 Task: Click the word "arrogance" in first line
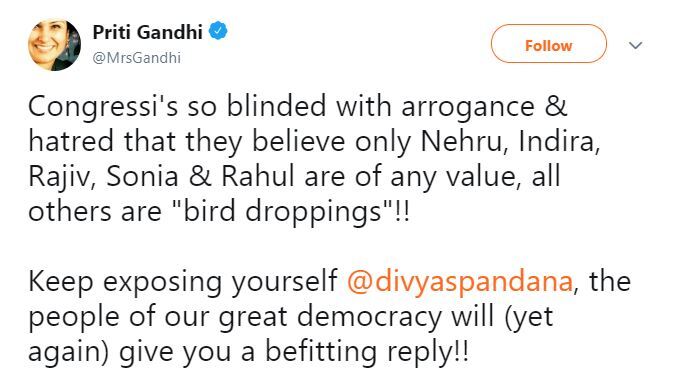pos(468,107)
